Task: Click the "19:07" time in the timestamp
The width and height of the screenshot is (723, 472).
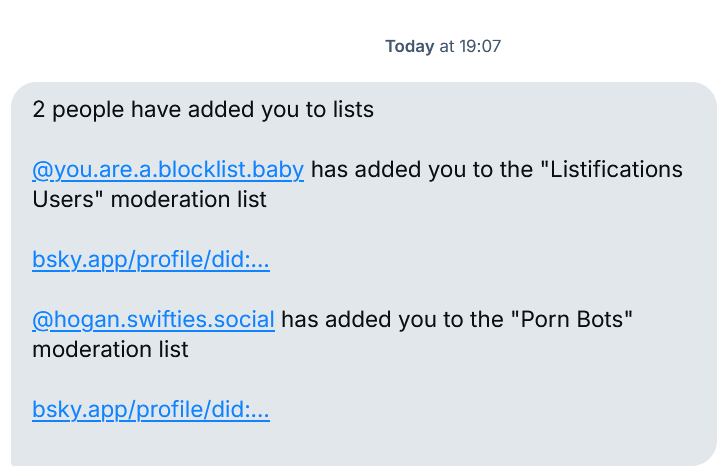Action: tap(480, 46)
